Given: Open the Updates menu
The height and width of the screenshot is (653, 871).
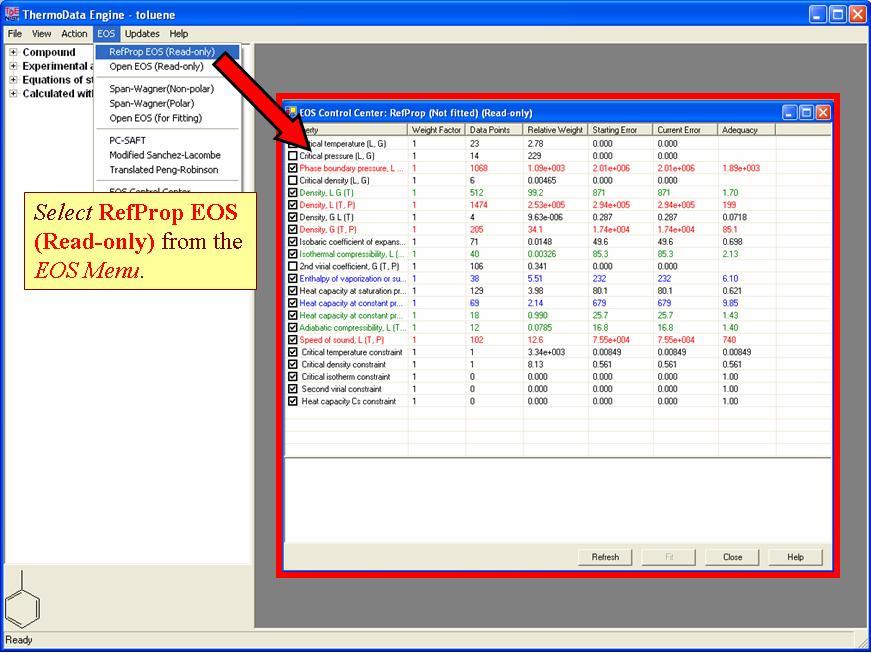Looking at the screenshot, I should pyautogui.click(x=141, y=34).
